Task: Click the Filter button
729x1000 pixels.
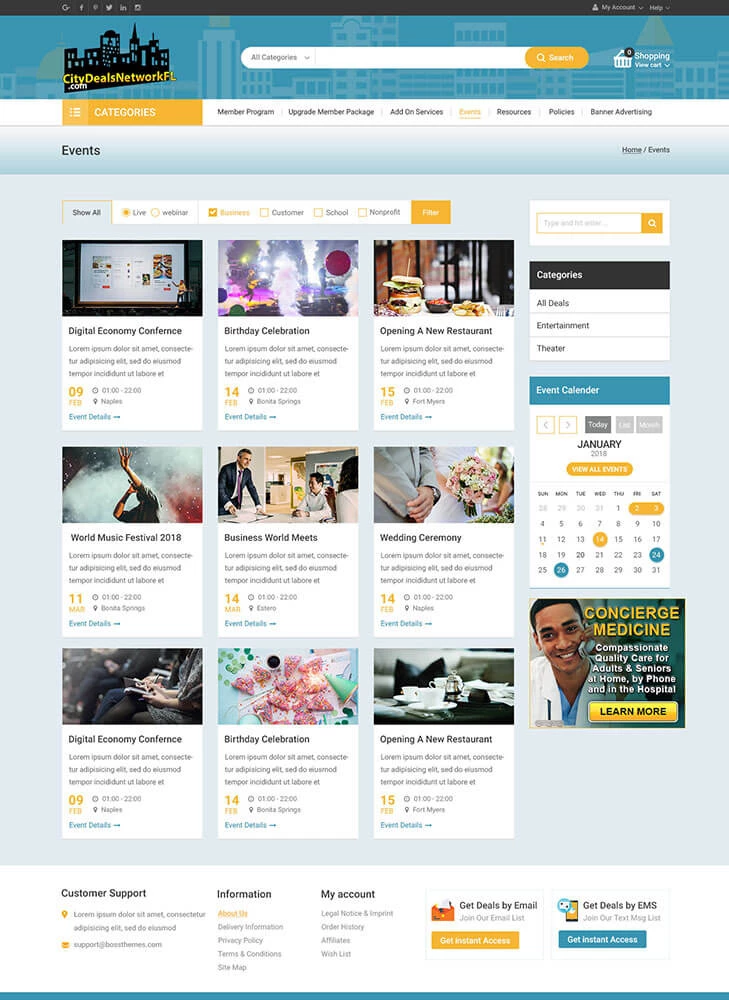Action: [x=431, y=212]
